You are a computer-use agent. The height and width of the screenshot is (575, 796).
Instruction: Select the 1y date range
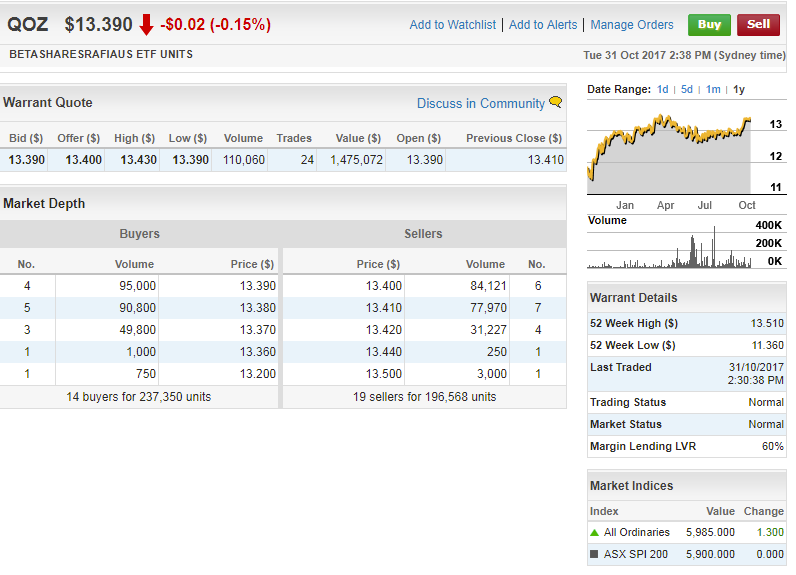pyautogui.click(x=739, y=89)
